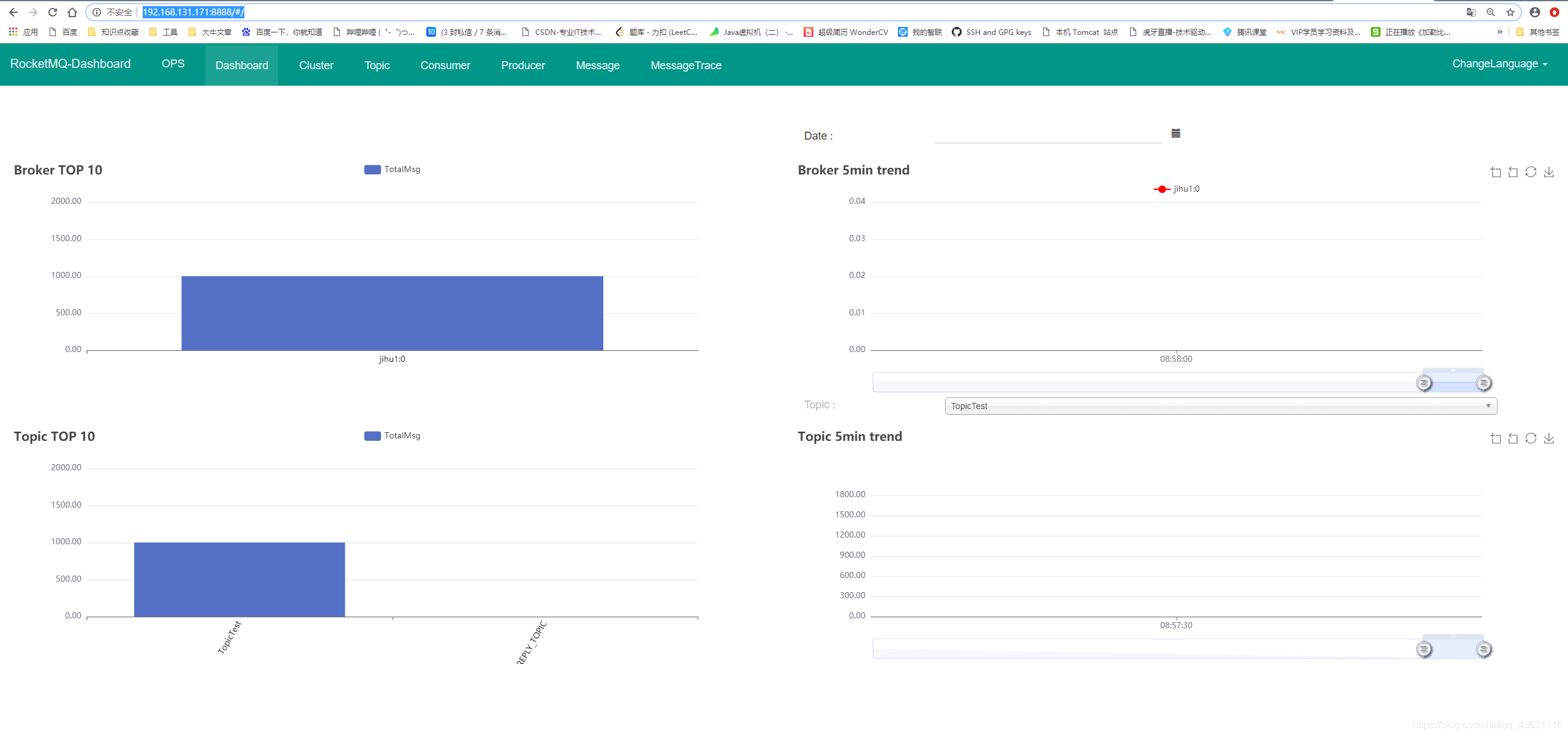
Task: Open the TopicTest topic dropdown
Action: pyautogui.click(x=1220, y=406)
